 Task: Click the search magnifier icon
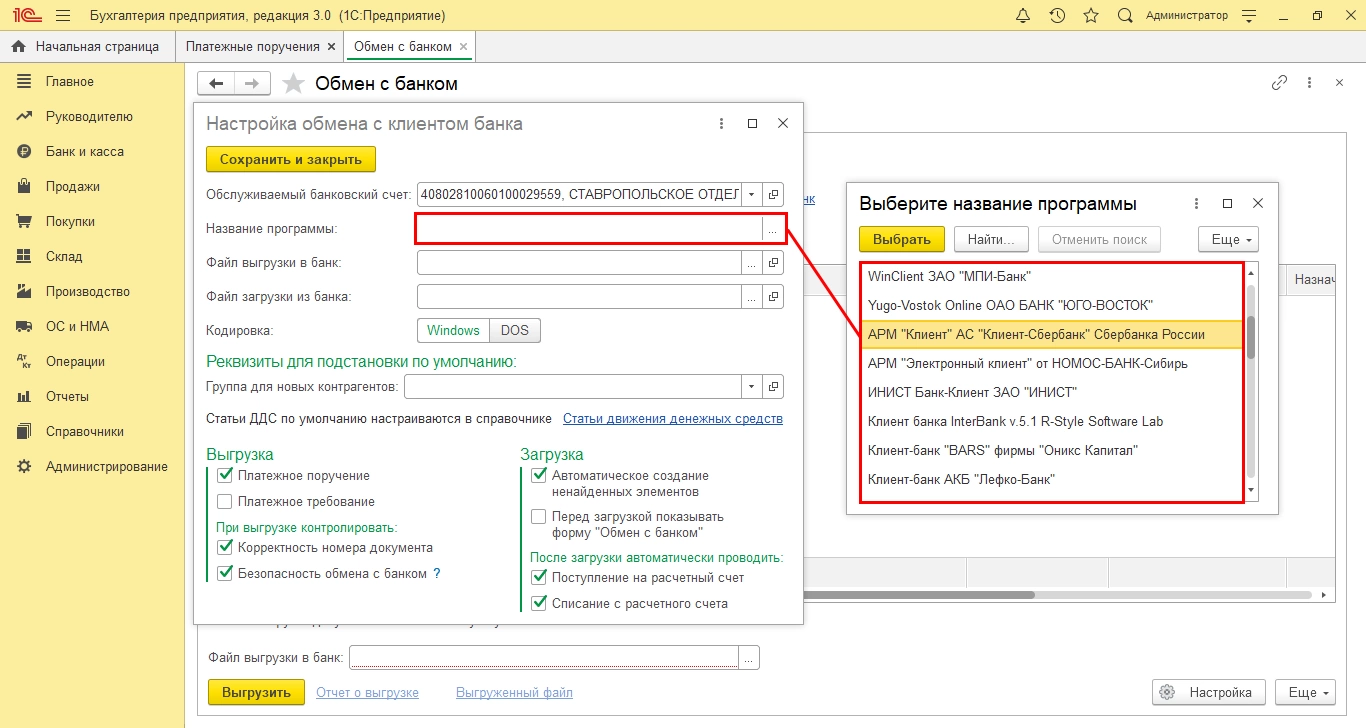click(x=1125, y=16)
